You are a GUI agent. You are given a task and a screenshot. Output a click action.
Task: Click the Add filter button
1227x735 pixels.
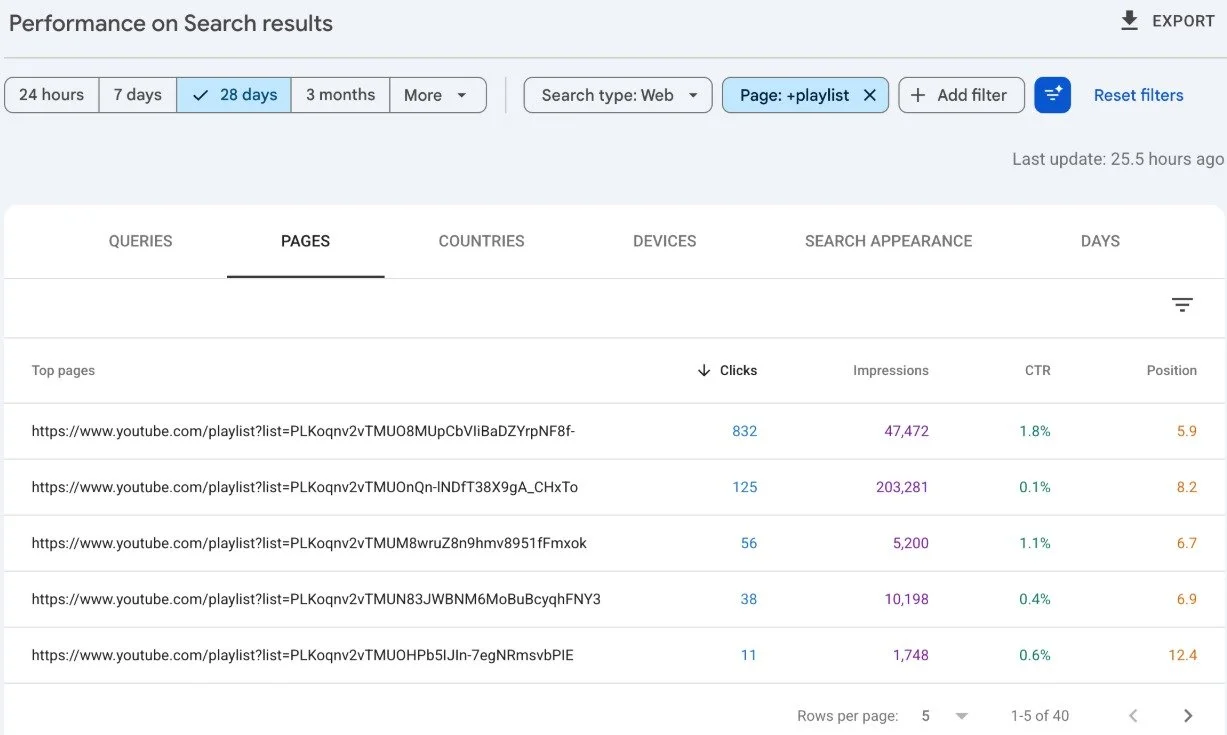pos(961,95)
